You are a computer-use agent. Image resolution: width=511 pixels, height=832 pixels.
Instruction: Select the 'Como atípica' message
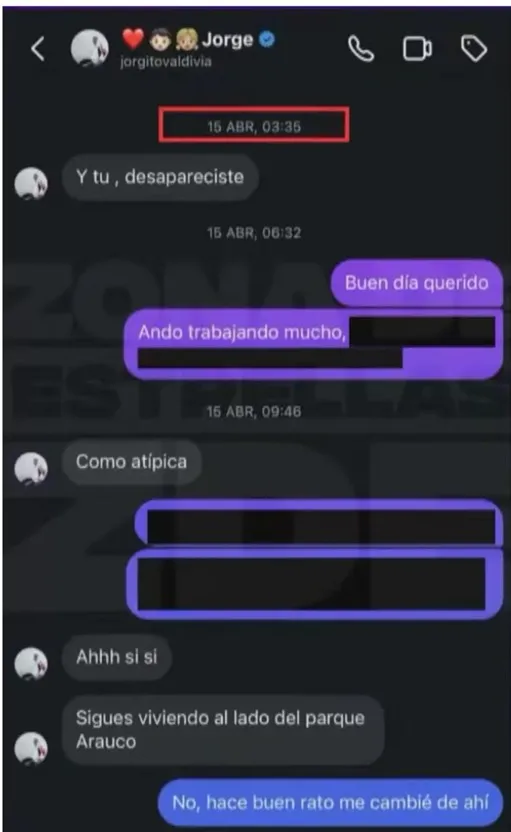[132, 462]
